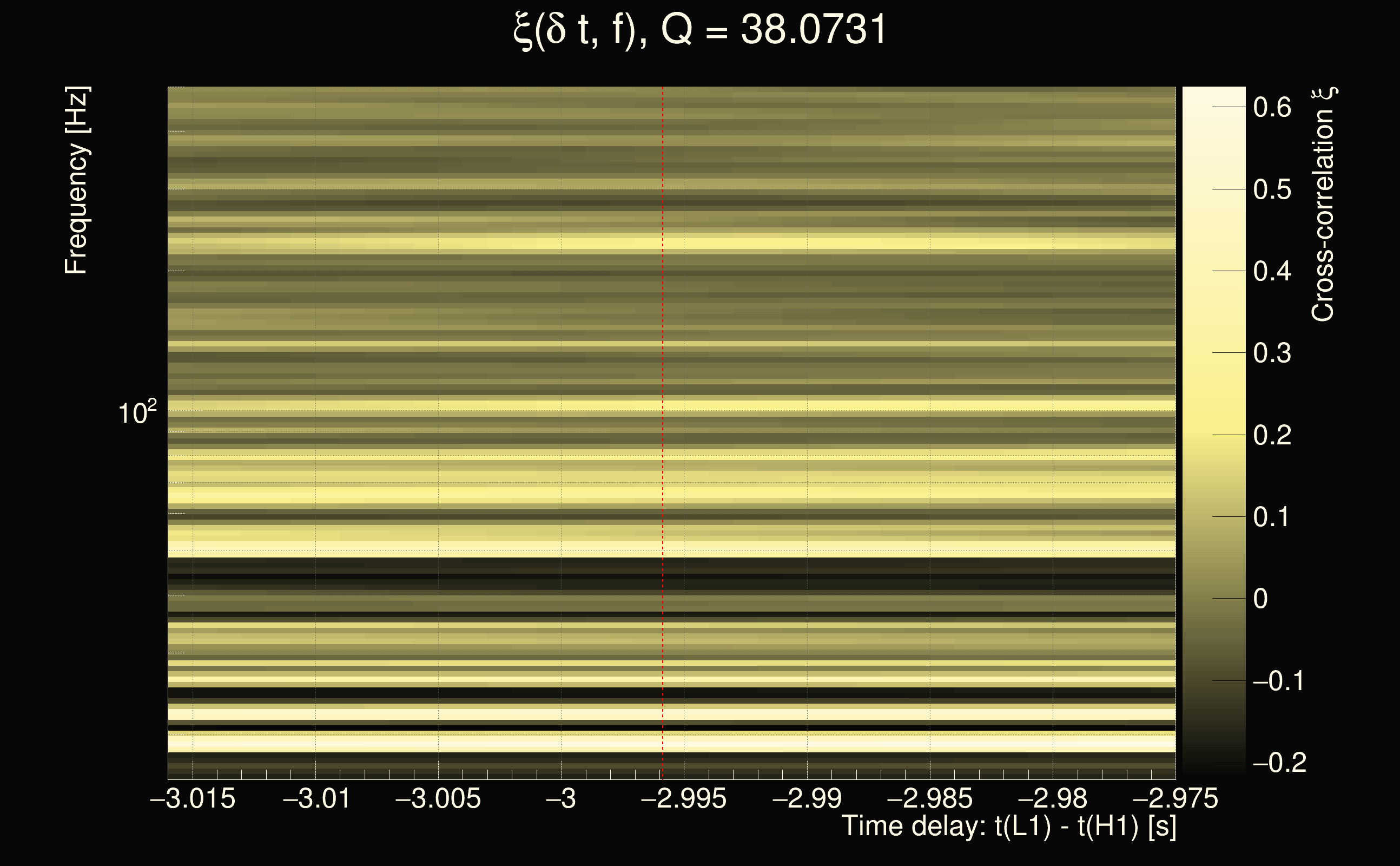Click the Time delay t(L1) - t(H1) axis label

(x=1008, y=826)
